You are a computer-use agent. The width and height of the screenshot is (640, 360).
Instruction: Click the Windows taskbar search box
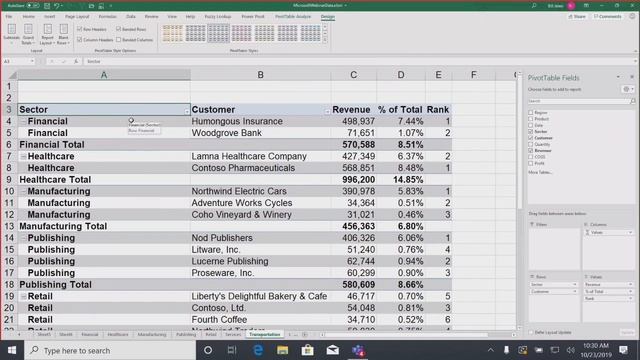110,350
